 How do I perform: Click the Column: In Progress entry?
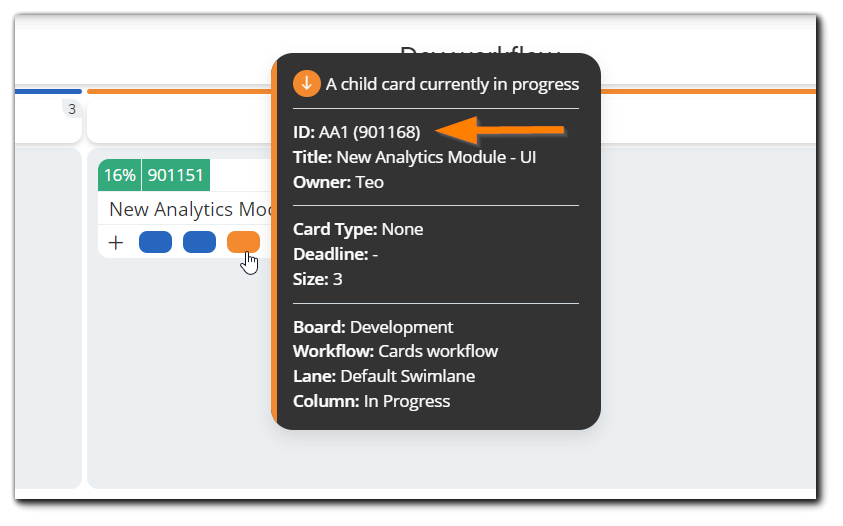372,401
